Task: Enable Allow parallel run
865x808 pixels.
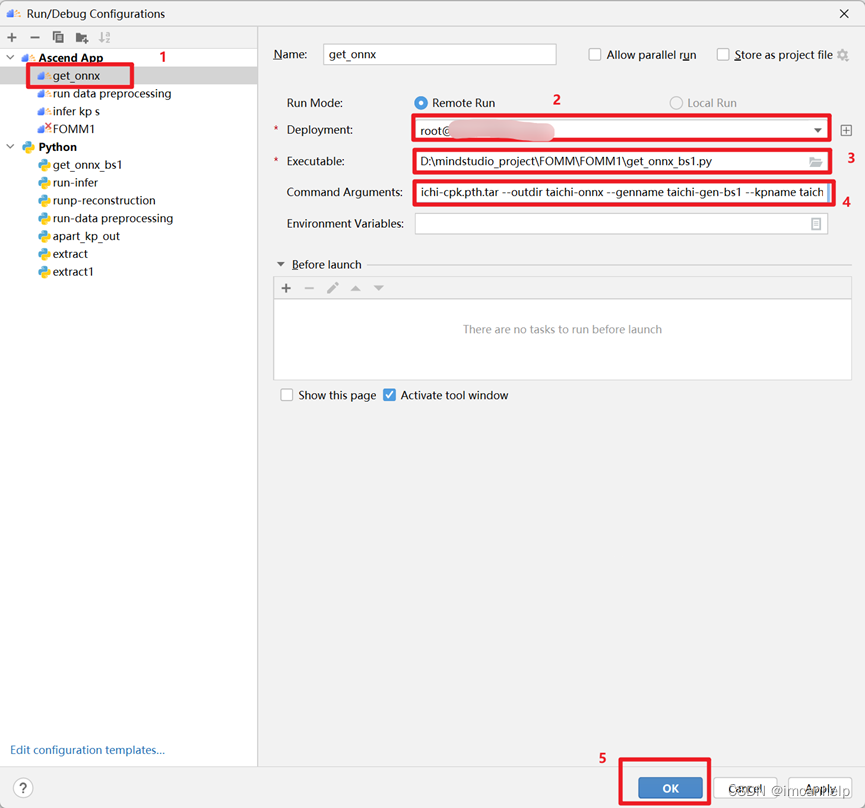Action: [594, 54]
